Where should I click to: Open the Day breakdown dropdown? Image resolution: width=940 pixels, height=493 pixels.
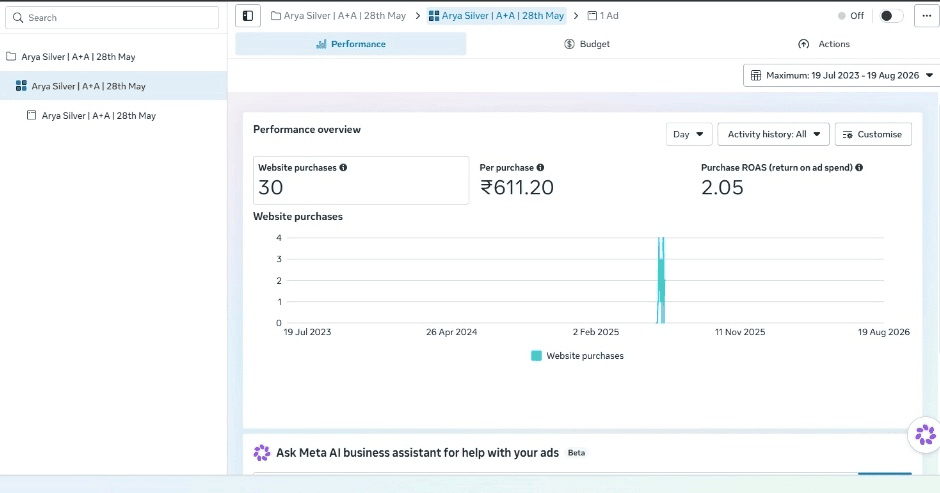[x=689, y=134]
